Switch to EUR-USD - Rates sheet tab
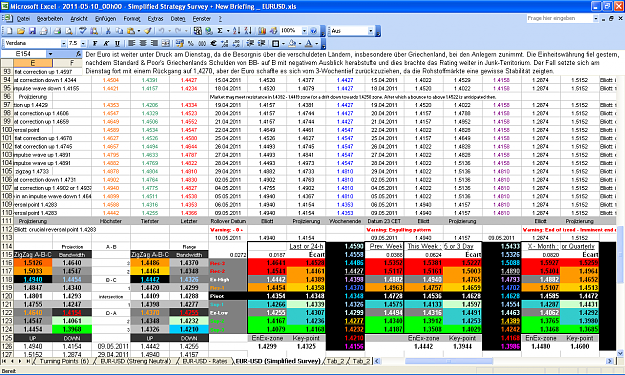The image size is (625, 375). pyautogui.click(x=205, y=361)
